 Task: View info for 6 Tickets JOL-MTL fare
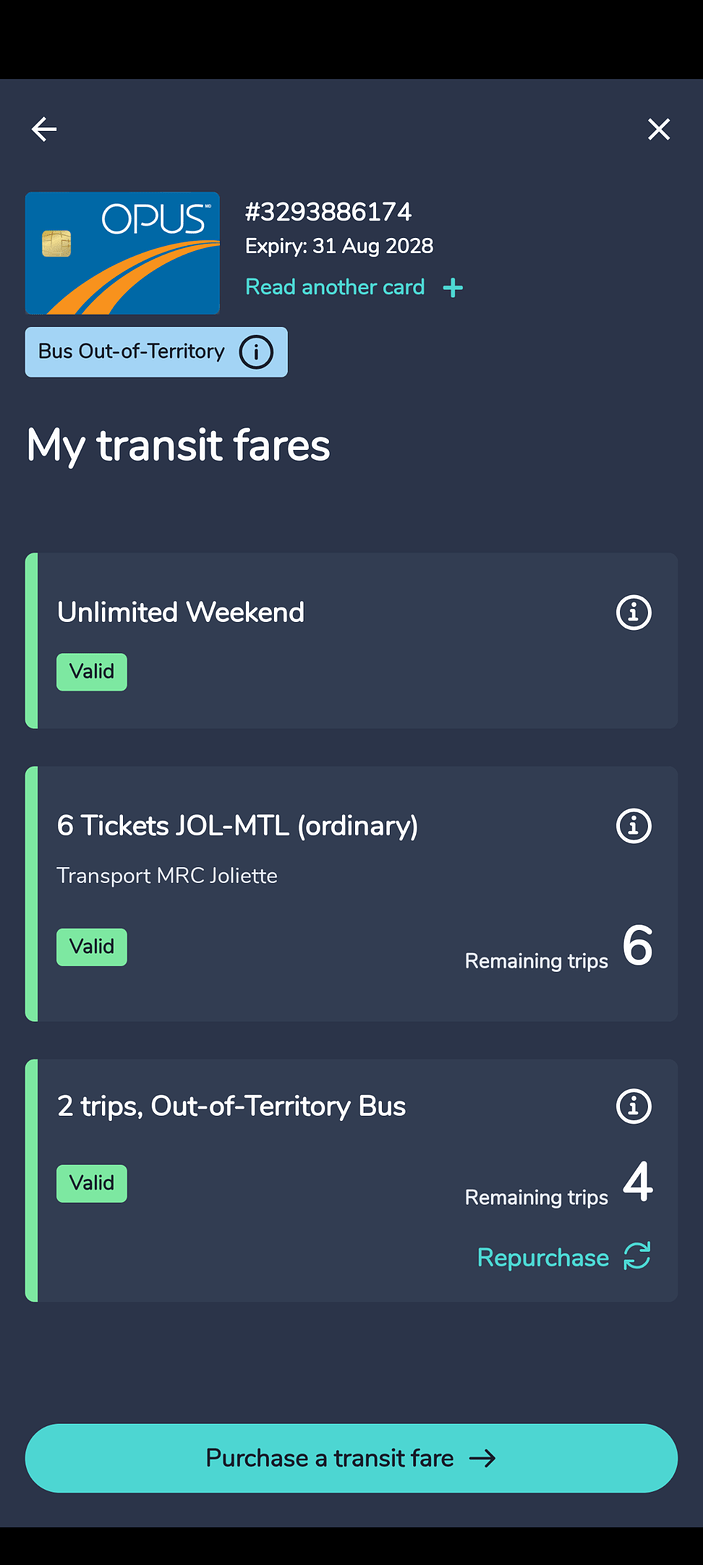633,826
